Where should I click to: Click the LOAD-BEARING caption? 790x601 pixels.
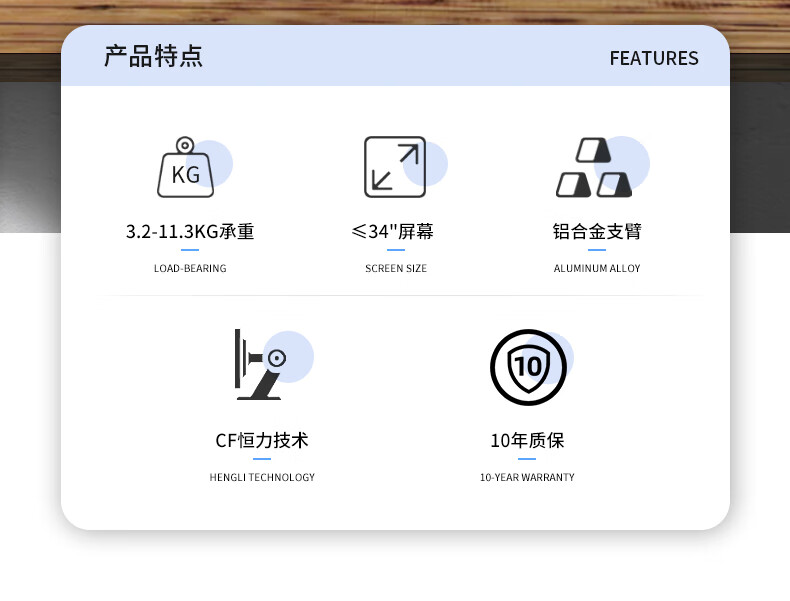(190, 269)
